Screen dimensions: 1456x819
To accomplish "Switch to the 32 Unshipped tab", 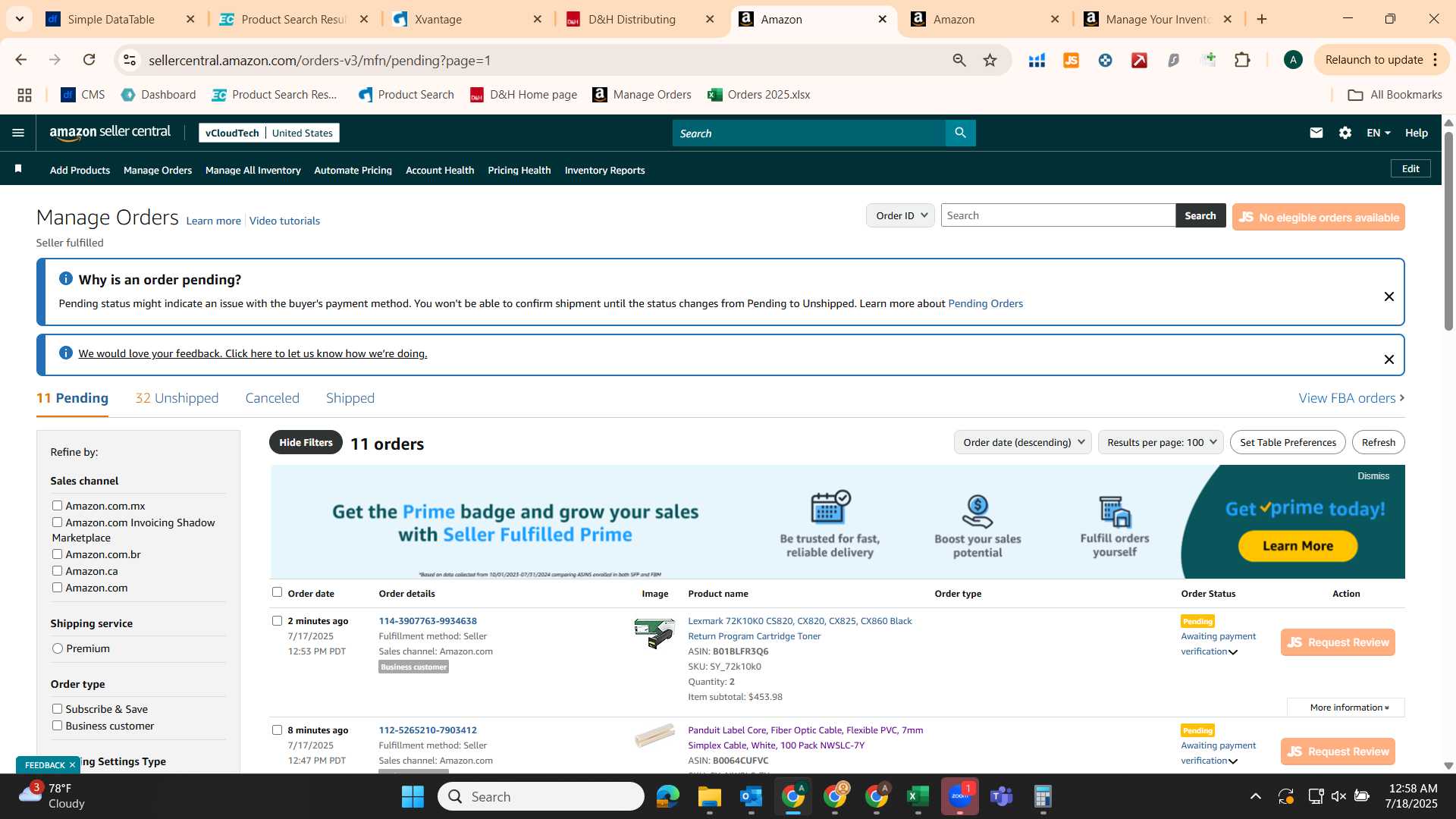I will [177, 398].
